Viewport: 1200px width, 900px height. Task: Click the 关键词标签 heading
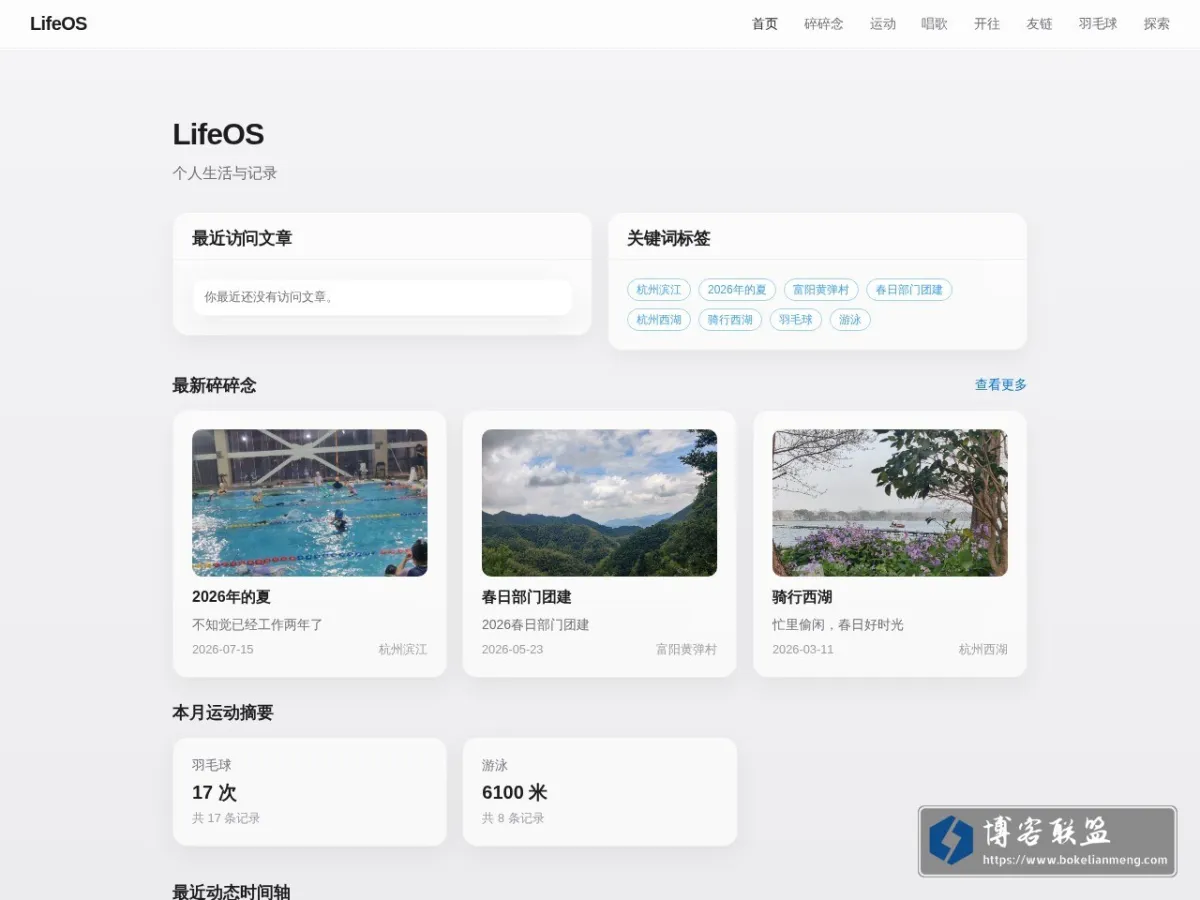coord(669,238)
